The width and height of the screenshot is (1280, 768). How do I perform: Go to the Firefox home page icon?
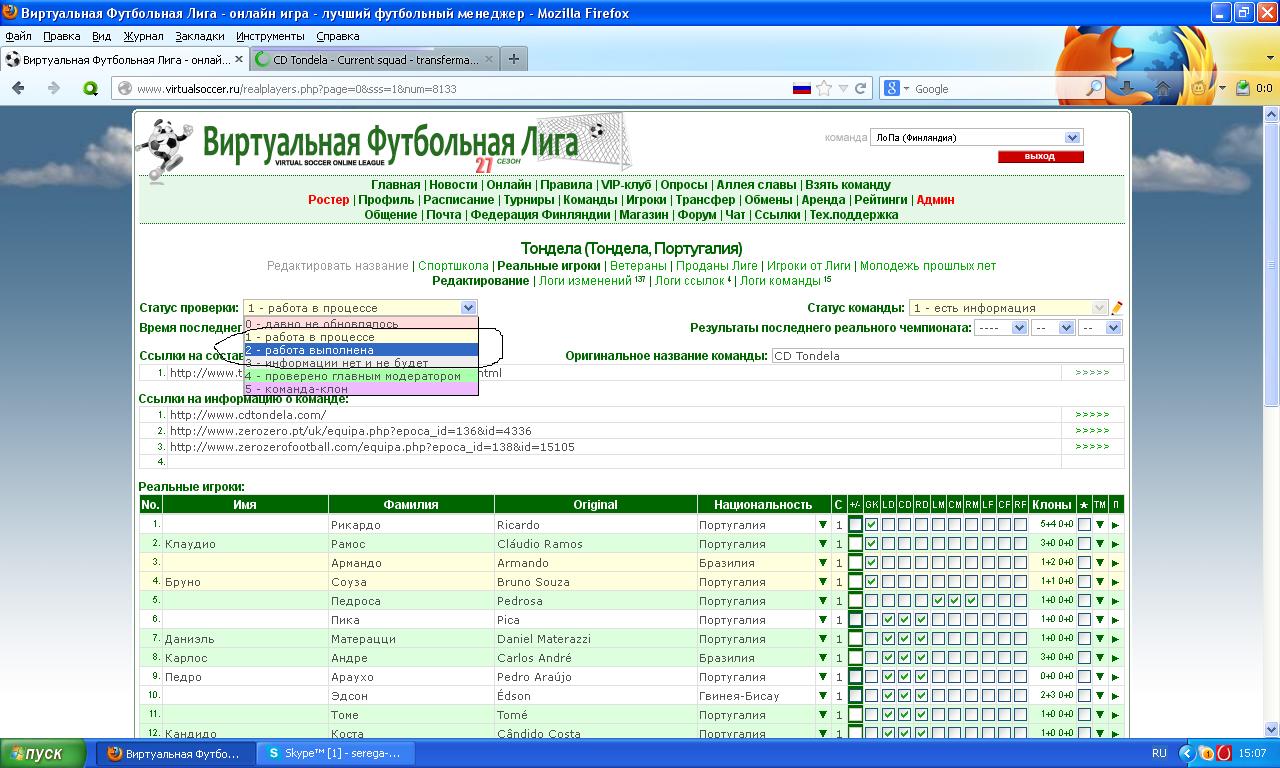[1163, 88]
